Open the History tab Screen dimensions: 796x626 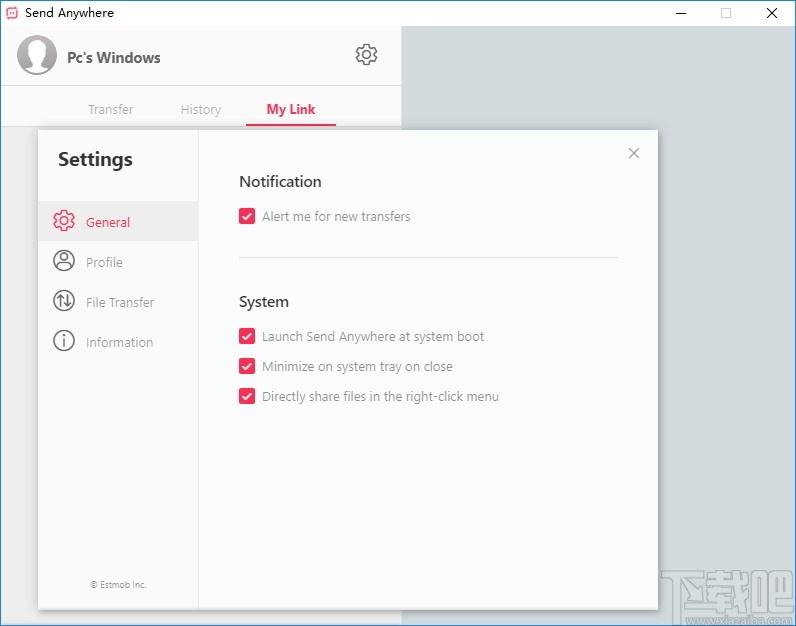(201, 109)
